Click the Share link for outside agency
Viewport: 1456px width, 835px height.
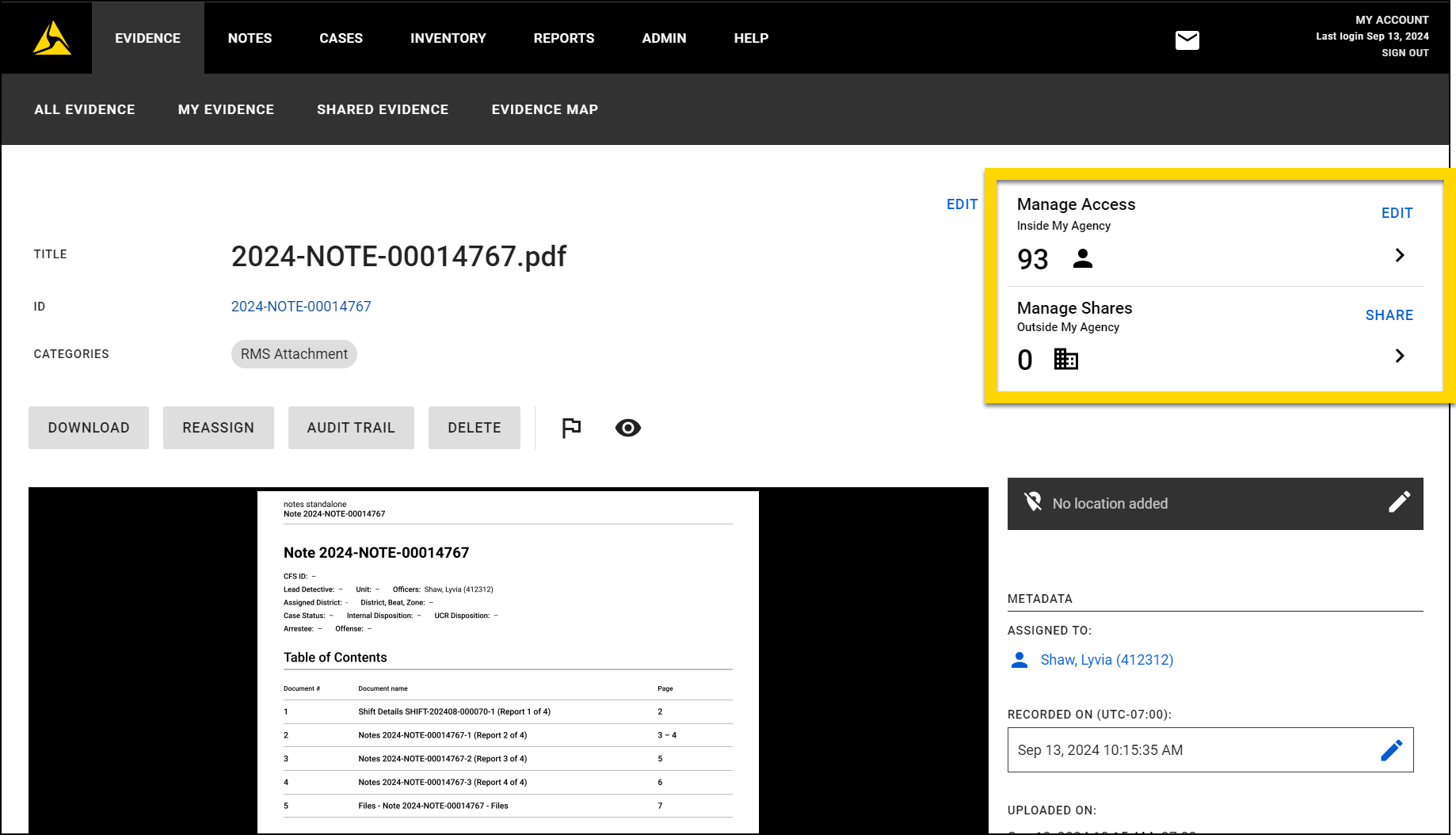coord(1389,315)
